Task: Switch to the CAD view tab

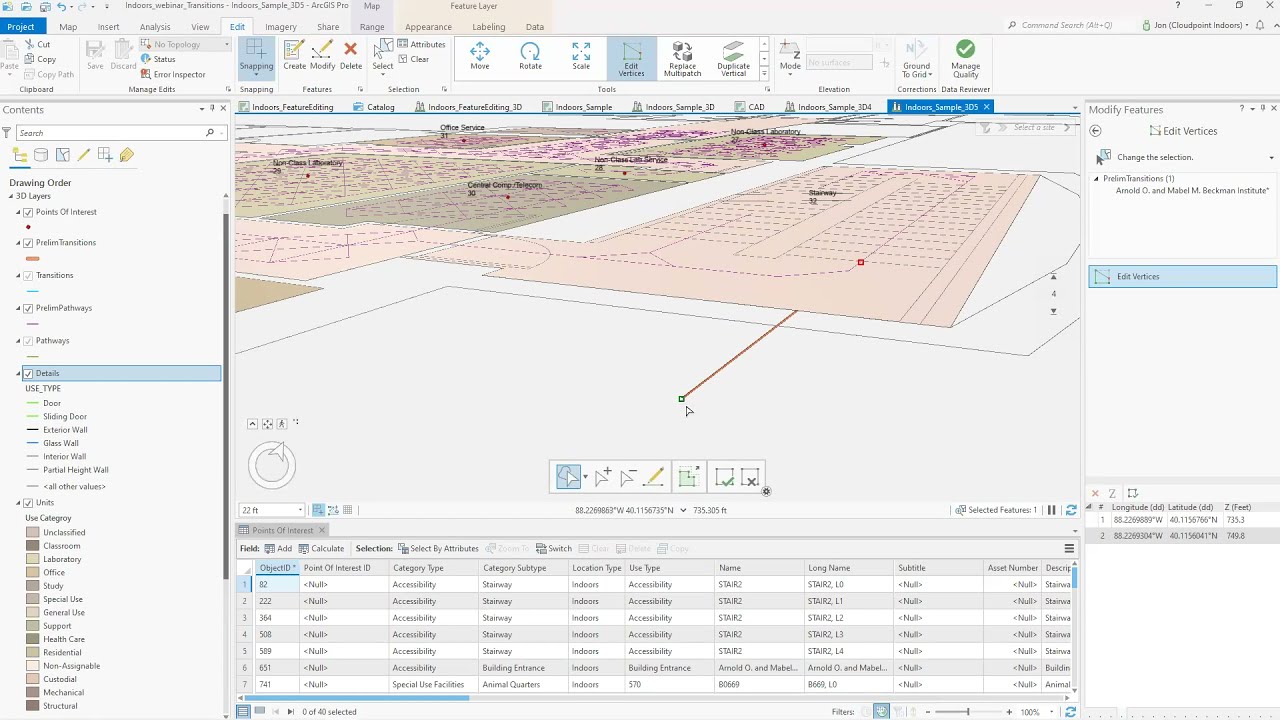Action: [750, 107]
